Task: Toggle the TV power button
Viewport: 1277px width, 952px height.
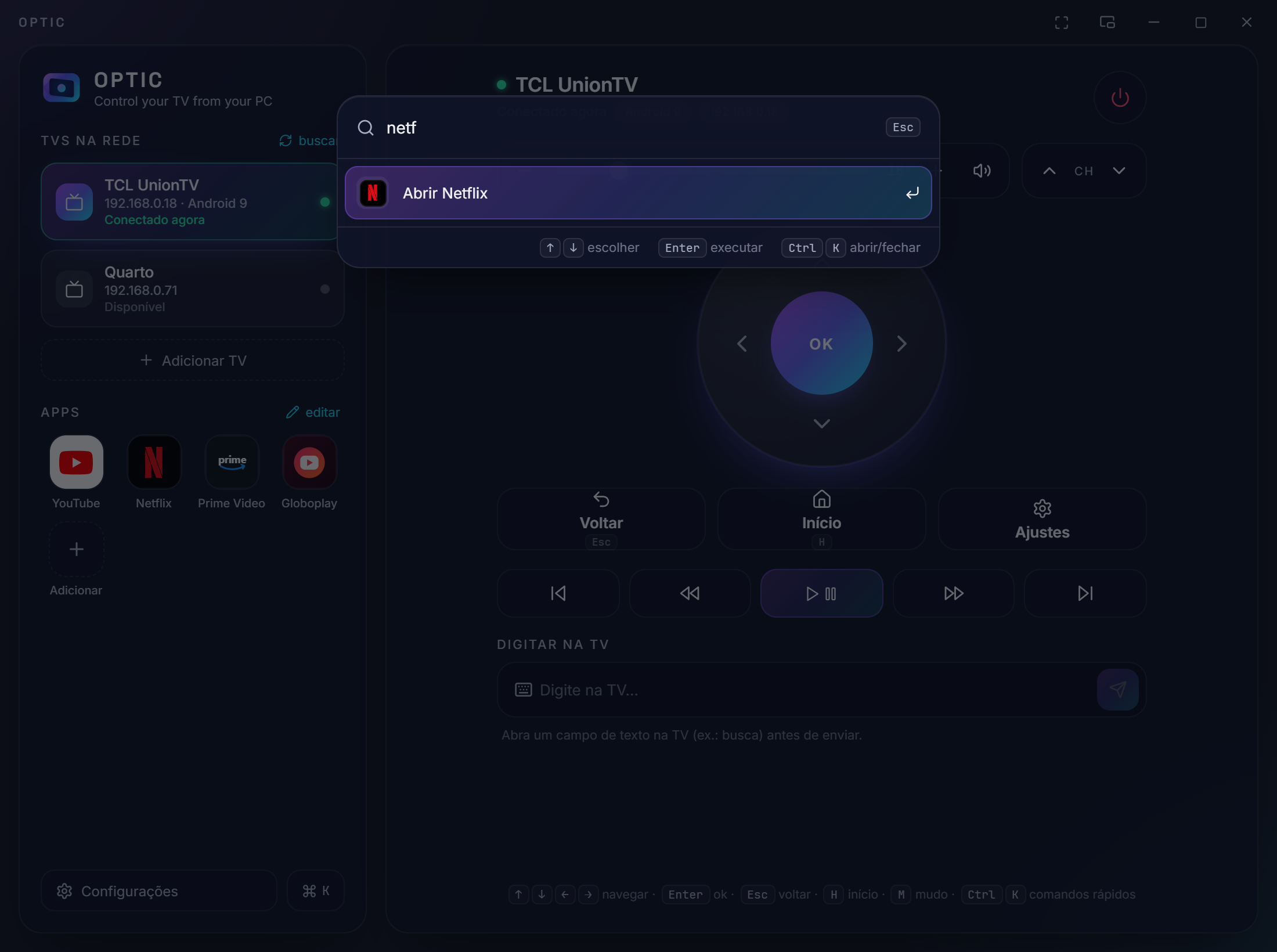Action: [x=1120, y=98]
